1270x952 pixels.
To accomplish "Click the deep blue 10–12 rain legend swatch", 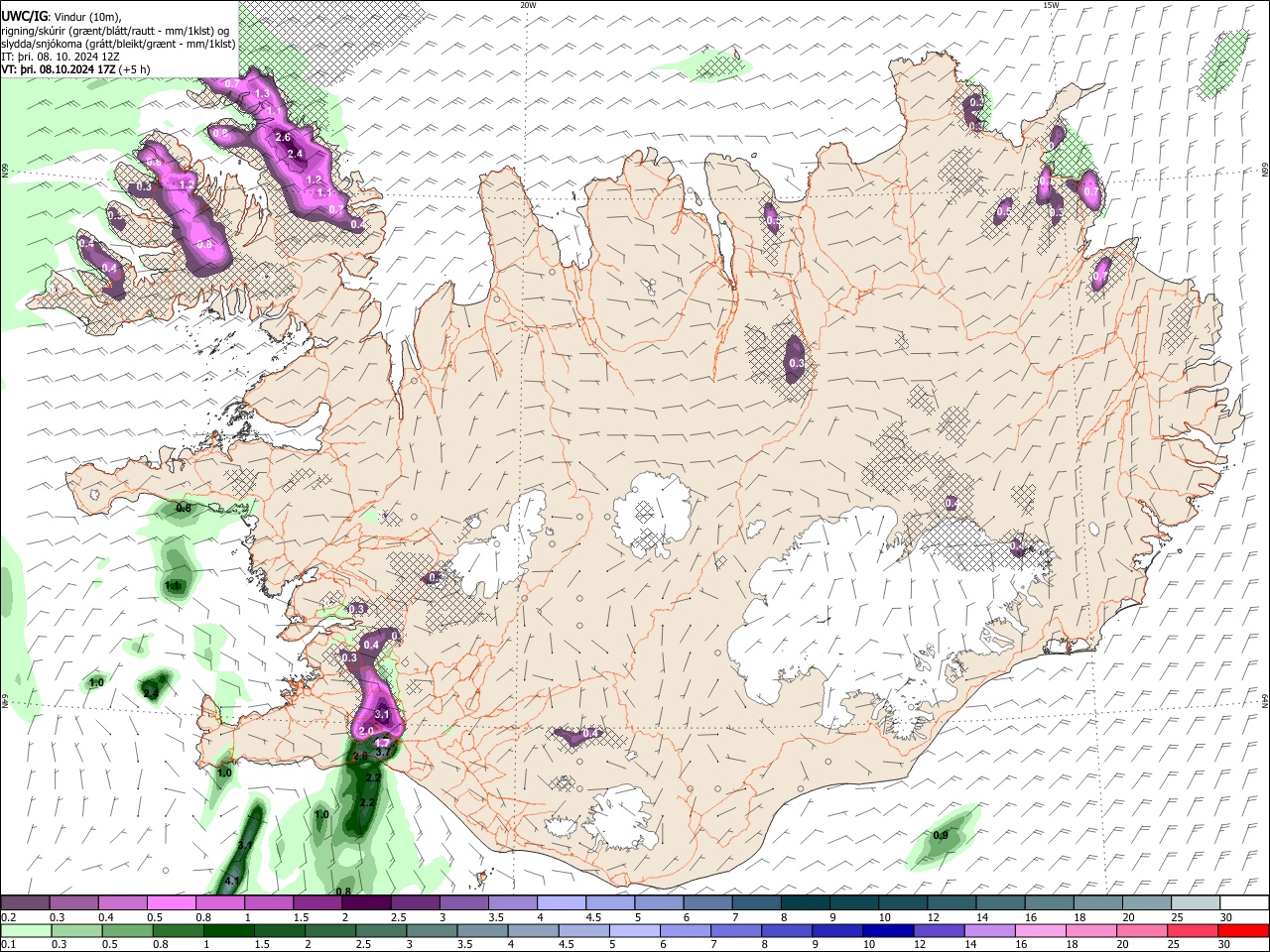I will click(887, 930).
